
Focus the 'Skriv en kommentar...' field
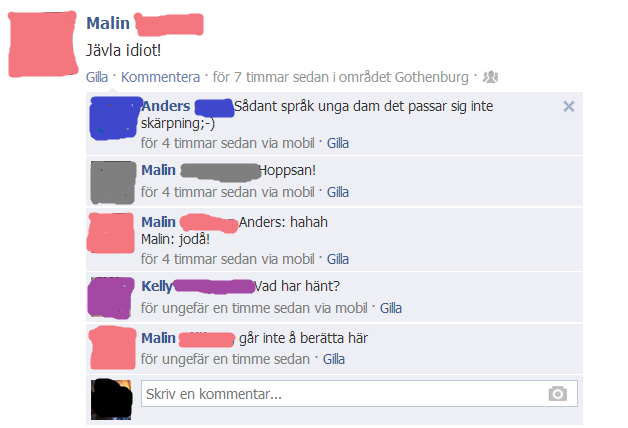(x=359, y=394)
